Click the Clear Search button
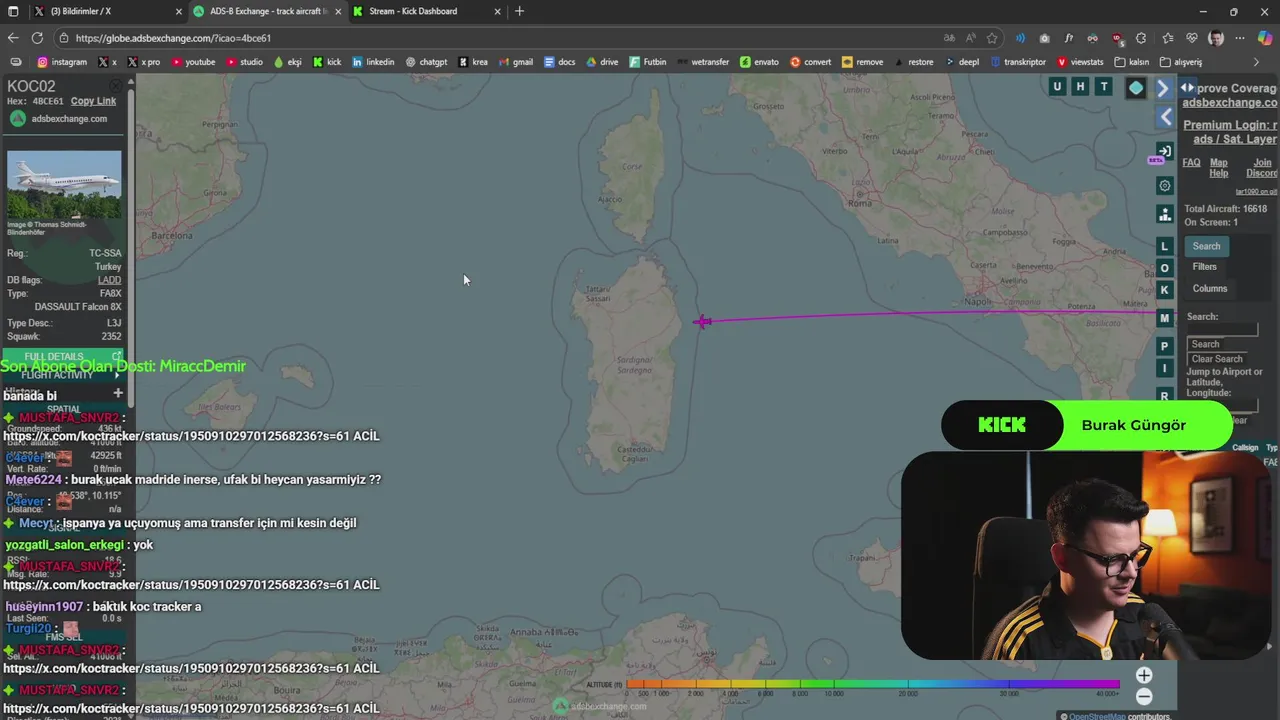Viewport: 1280px width, 720px height. [1217, 359]
